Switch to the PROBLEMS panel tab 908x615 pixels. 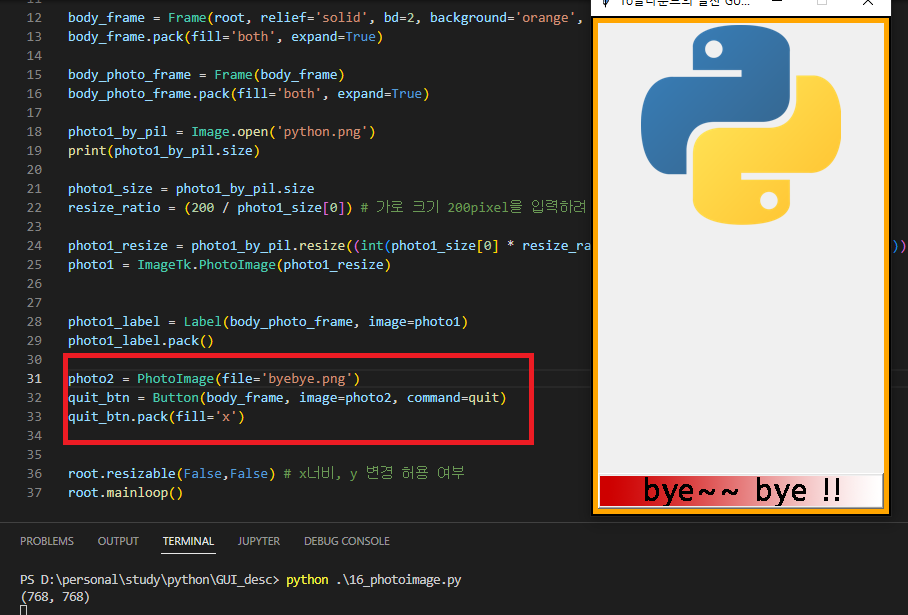point(47,541)
